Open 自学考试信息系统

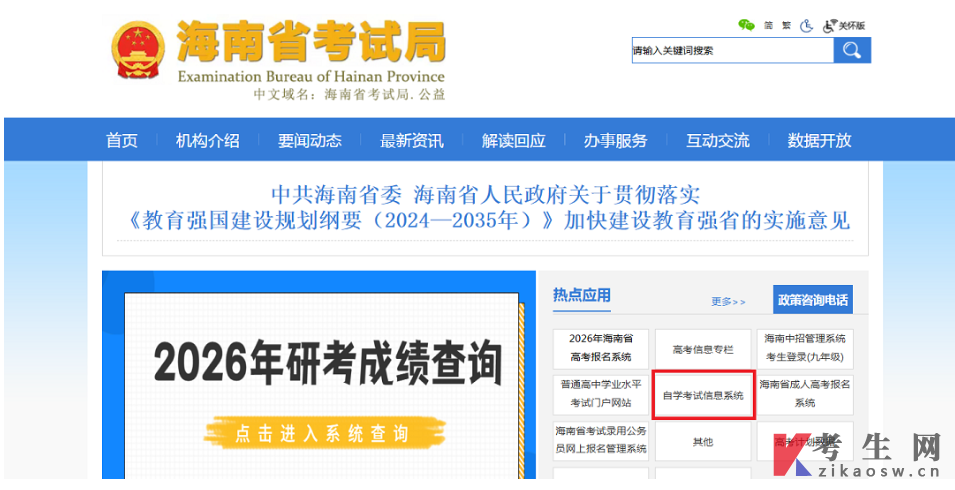pyautogui.click(x=703, y=395)
